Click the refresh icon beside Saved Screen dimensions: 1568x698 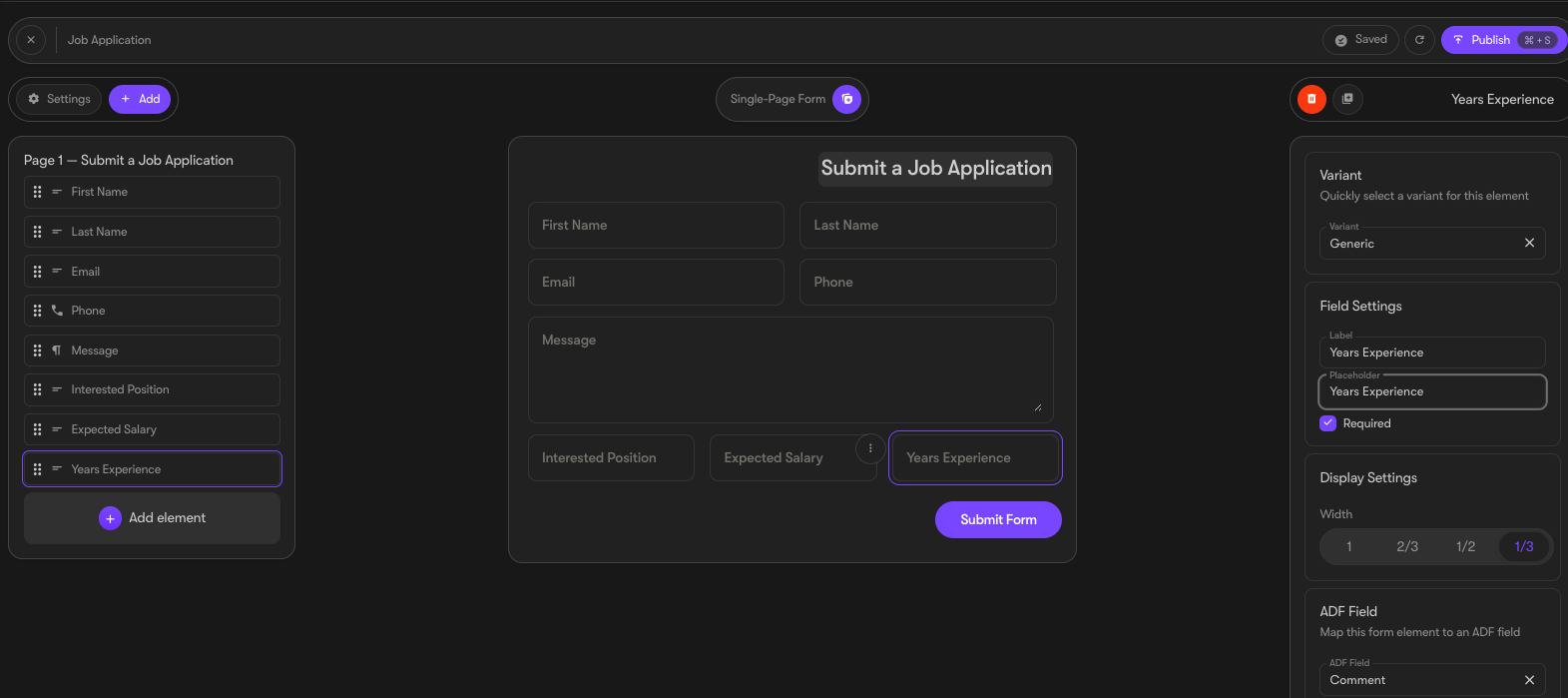click(1419, 40)
